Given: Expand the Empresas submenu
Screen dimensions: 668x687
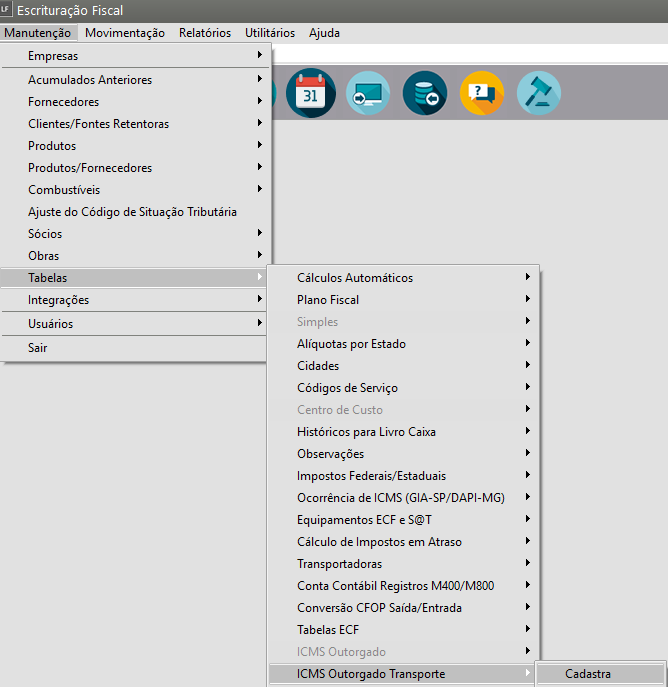Looking at the screenshot, I should click(x=53, y=56).
